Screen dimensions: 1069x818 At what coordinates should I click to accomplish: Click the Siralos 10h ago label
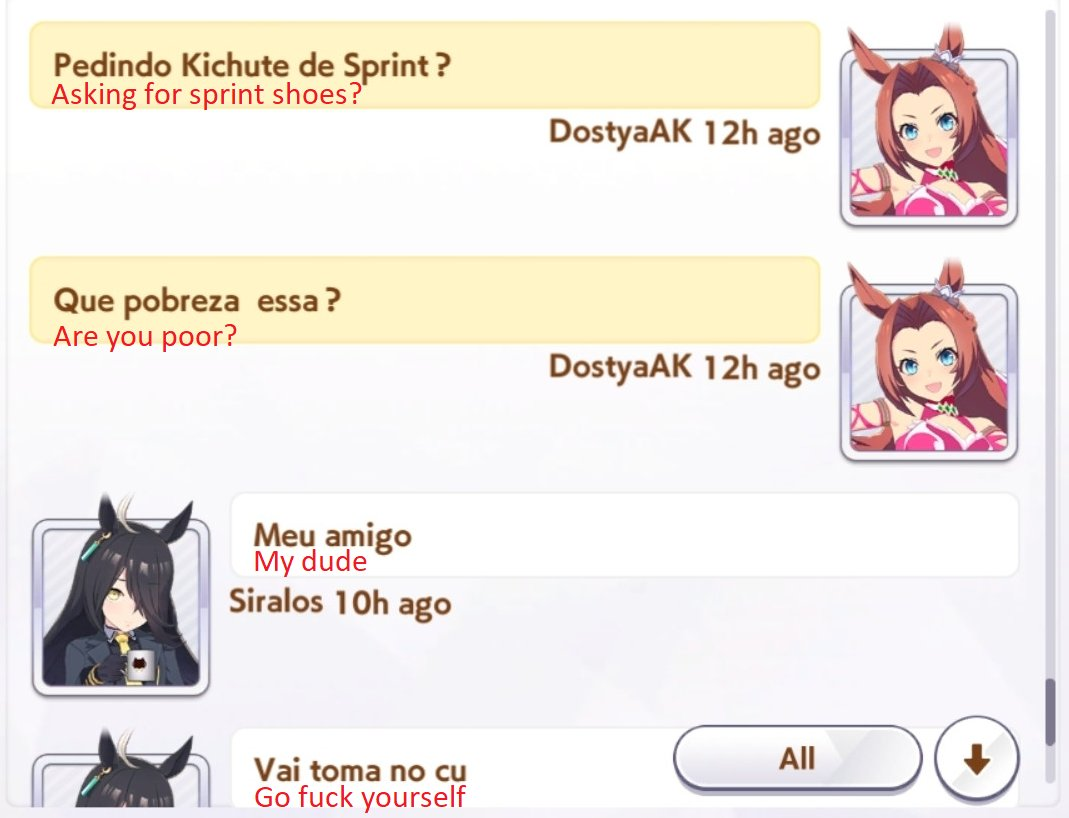[x=340, y=603]
